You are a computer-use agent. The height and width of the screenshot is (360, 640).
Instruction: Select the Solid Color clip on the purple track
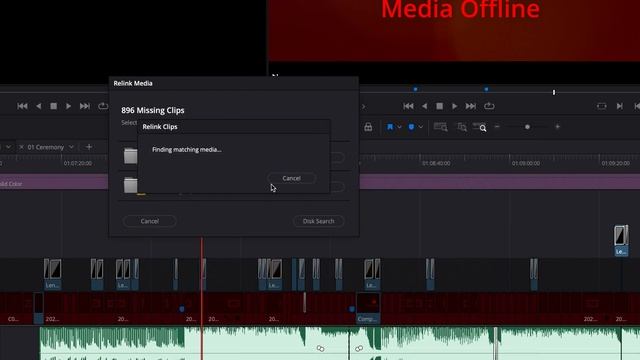point(54,182)
